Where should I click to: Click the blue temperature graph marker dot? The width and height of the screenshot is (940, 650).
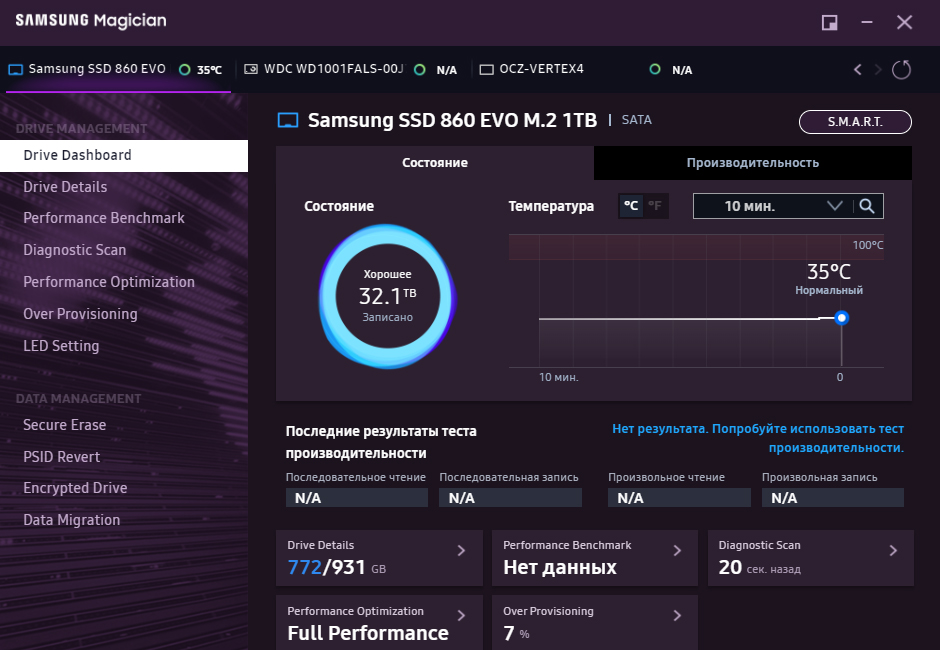pyautogui.click(x=842, y=318)
